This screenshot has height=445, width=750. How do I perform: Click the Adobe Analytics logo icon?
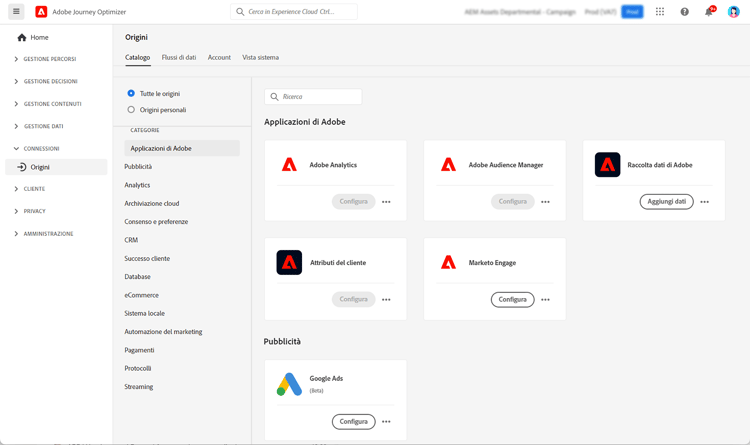point(289,165)
